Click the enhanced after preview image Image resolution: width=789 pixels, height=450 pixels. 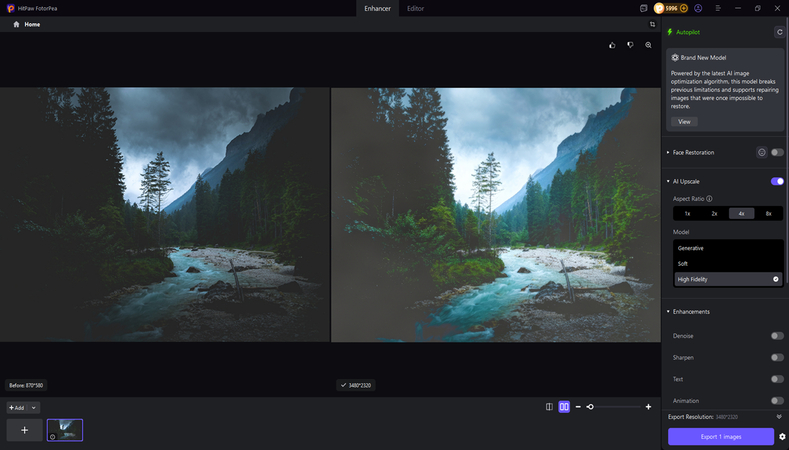tap(496, 215)
